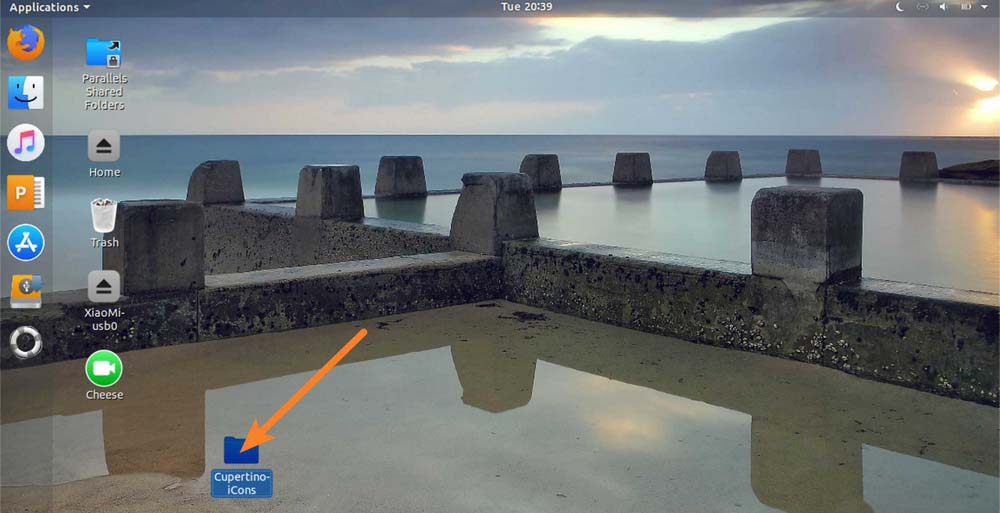1000x513 pixels.
Task: Launch the orange presentation app in dock
Action: point(25,192)
